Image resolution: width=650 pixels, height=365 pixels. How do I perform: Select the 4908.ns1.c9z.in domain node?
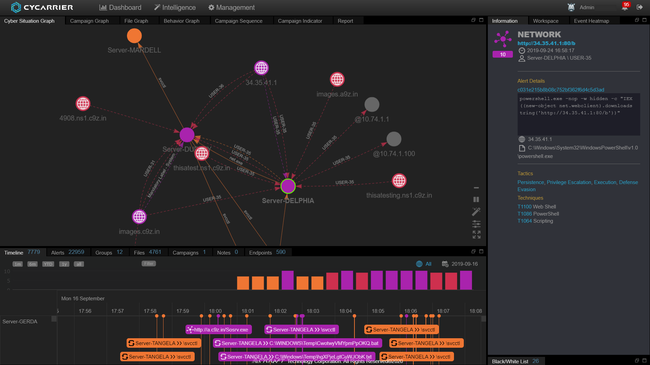(x=83, y=103)
